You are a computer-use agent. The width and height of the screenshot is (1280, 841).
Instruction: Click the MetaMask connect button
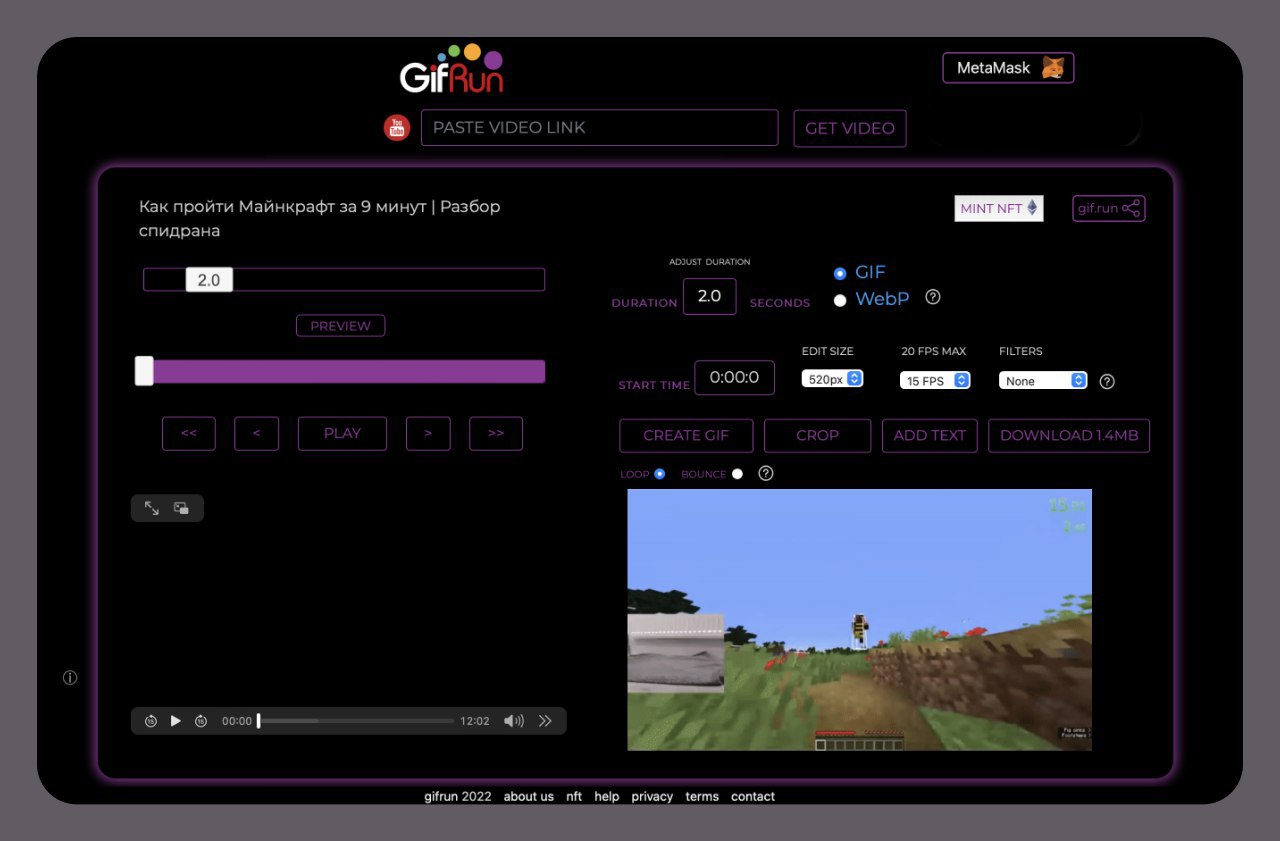point(1008,68)
